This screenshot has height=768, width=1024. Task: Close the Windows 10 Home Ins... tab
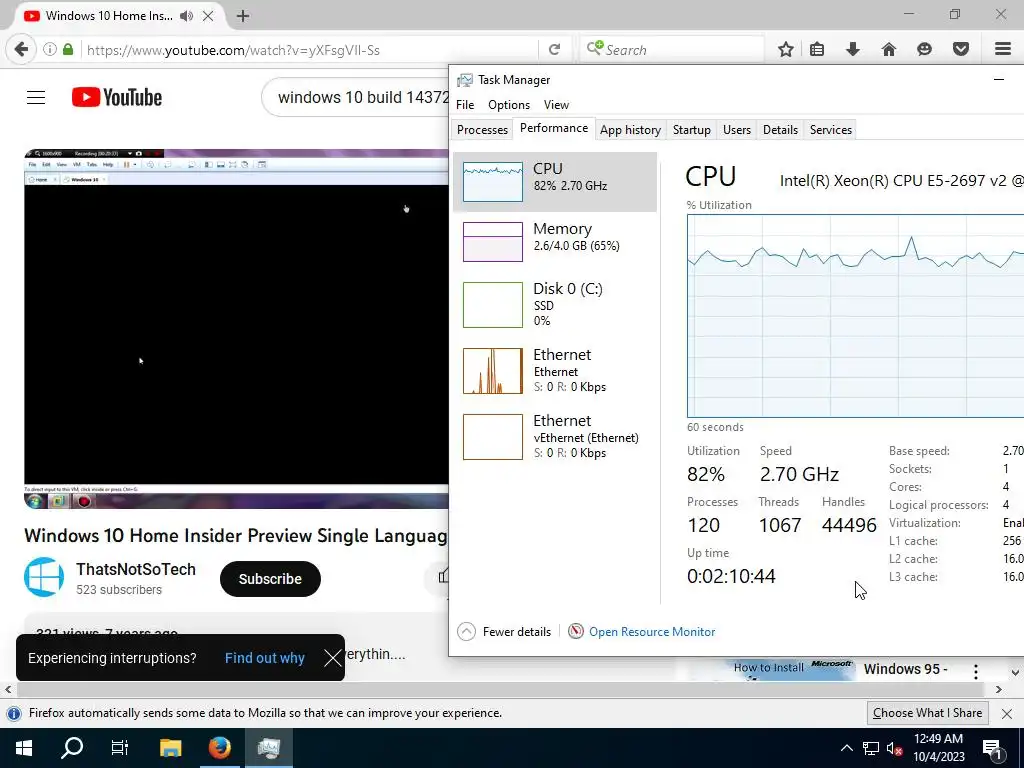pyautogui.click(x=208, y=16)
